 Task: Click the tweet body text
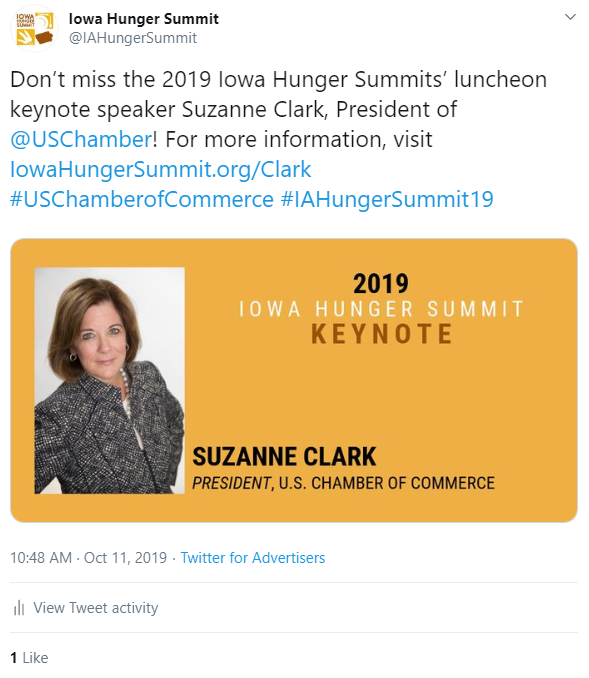click(x=278, y=139)
